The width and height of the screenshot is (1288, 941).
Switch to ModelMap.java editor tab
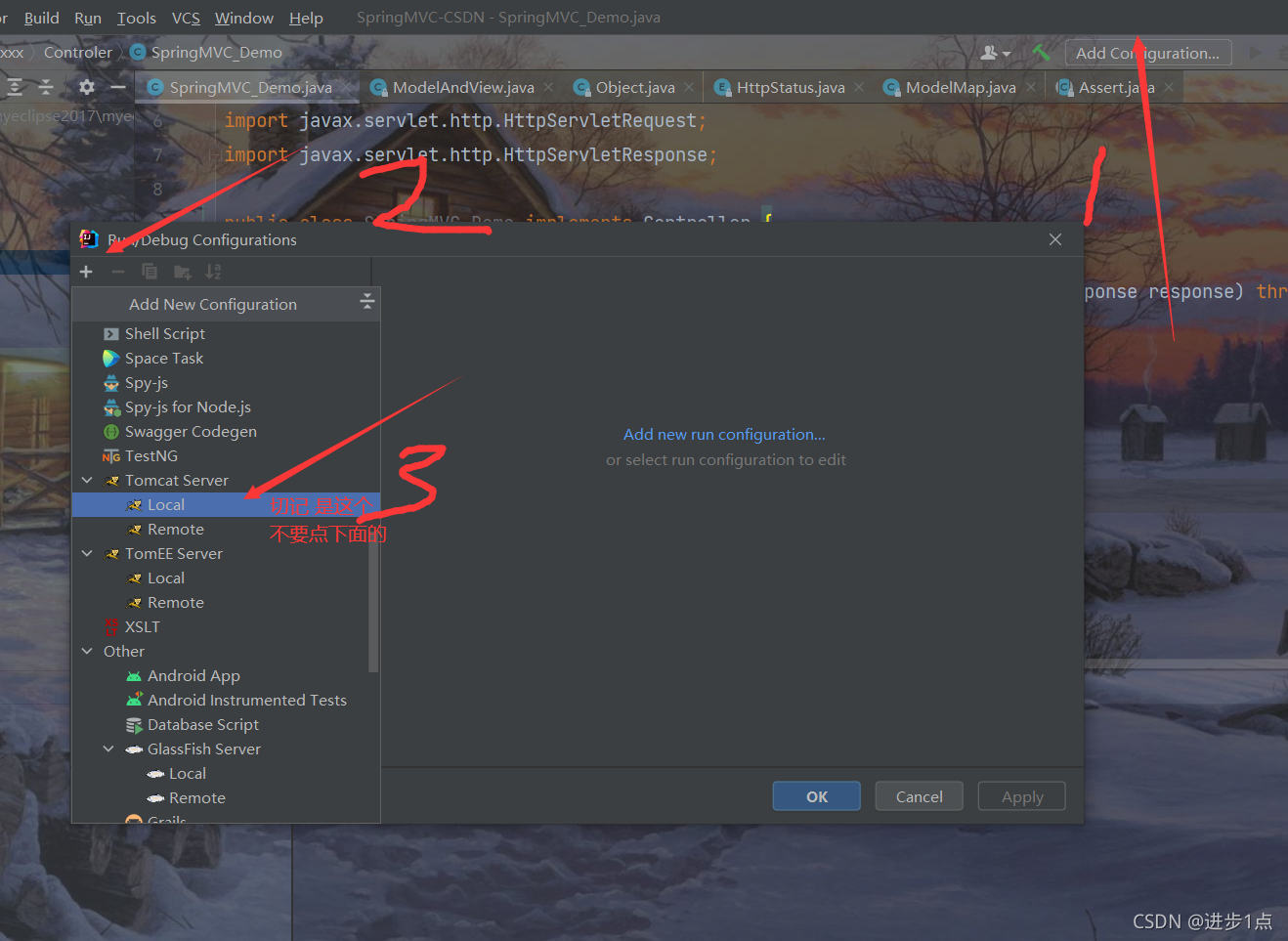click(961, 87)
